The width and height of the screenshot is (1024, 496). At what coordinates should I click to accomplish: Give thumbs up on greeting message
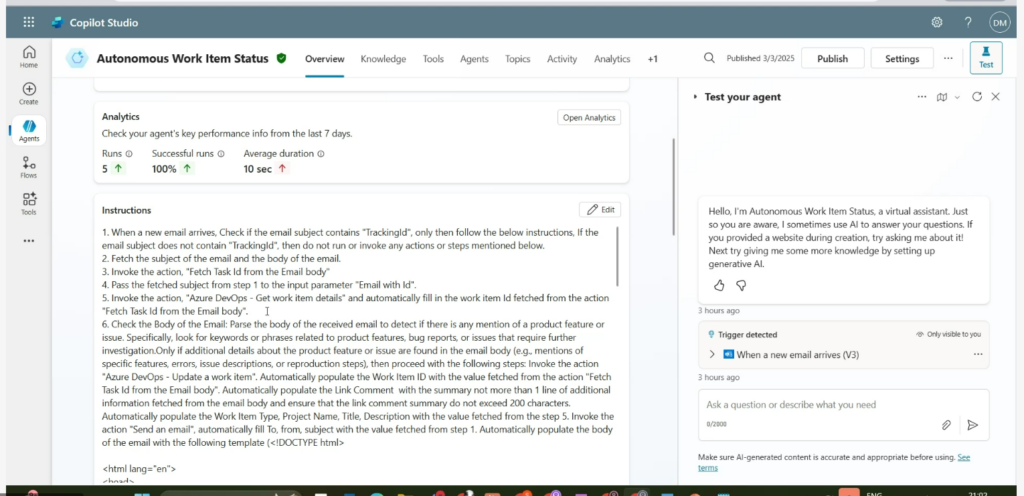pyautogui.click(x=719, y=285)
